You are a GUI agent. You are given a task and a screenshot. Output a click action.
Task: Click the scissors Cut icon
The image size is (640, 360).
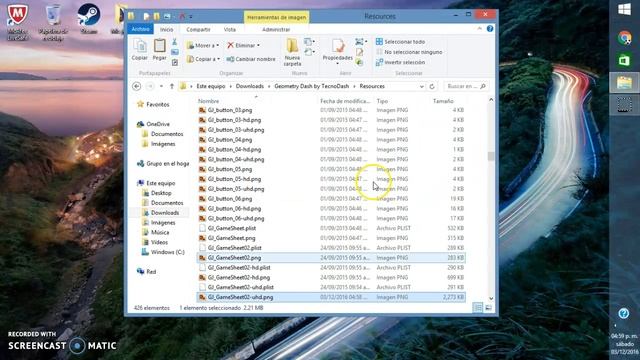pos(175,42)
